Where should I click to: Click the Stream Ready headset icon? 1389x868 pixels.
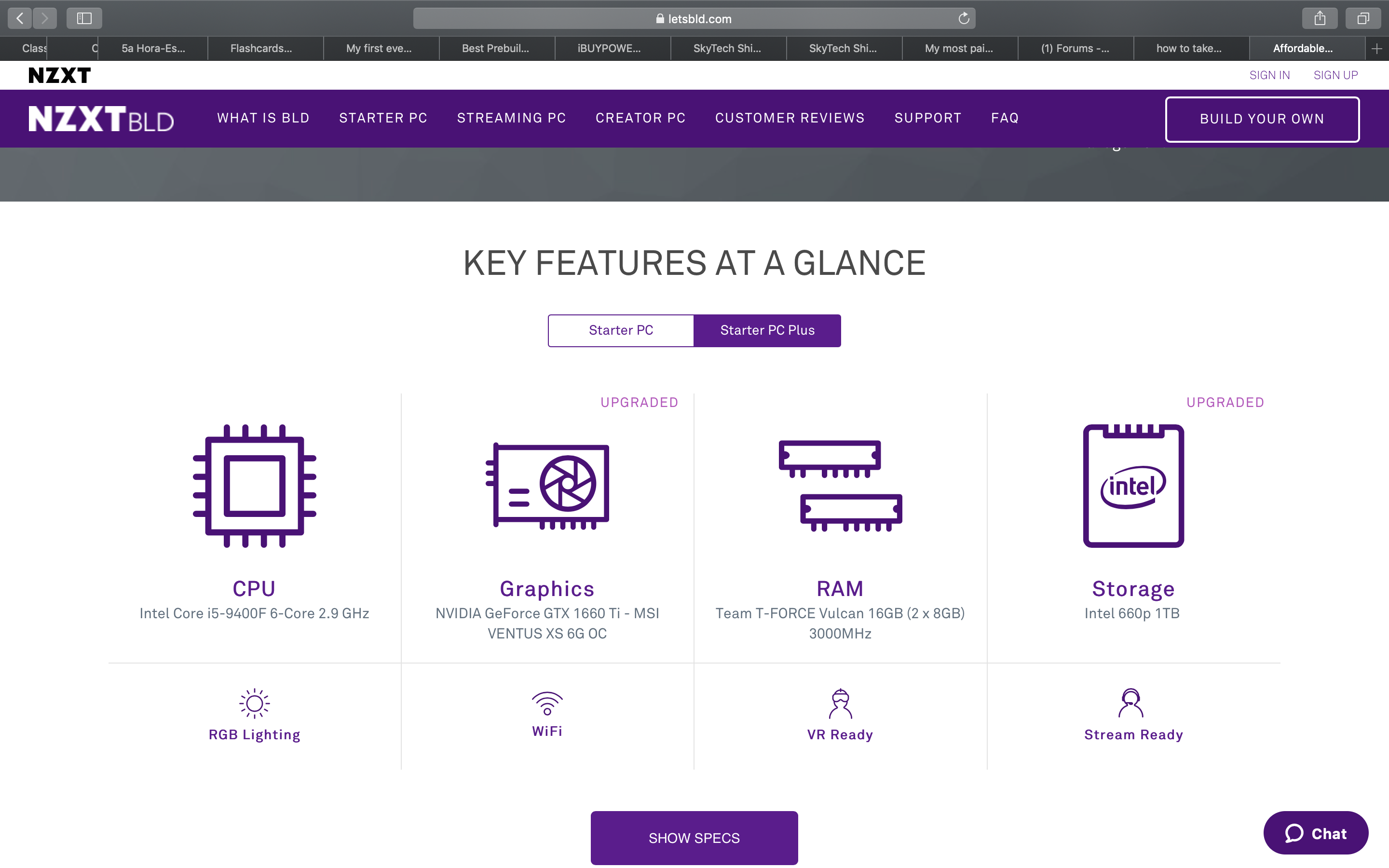1130,703
